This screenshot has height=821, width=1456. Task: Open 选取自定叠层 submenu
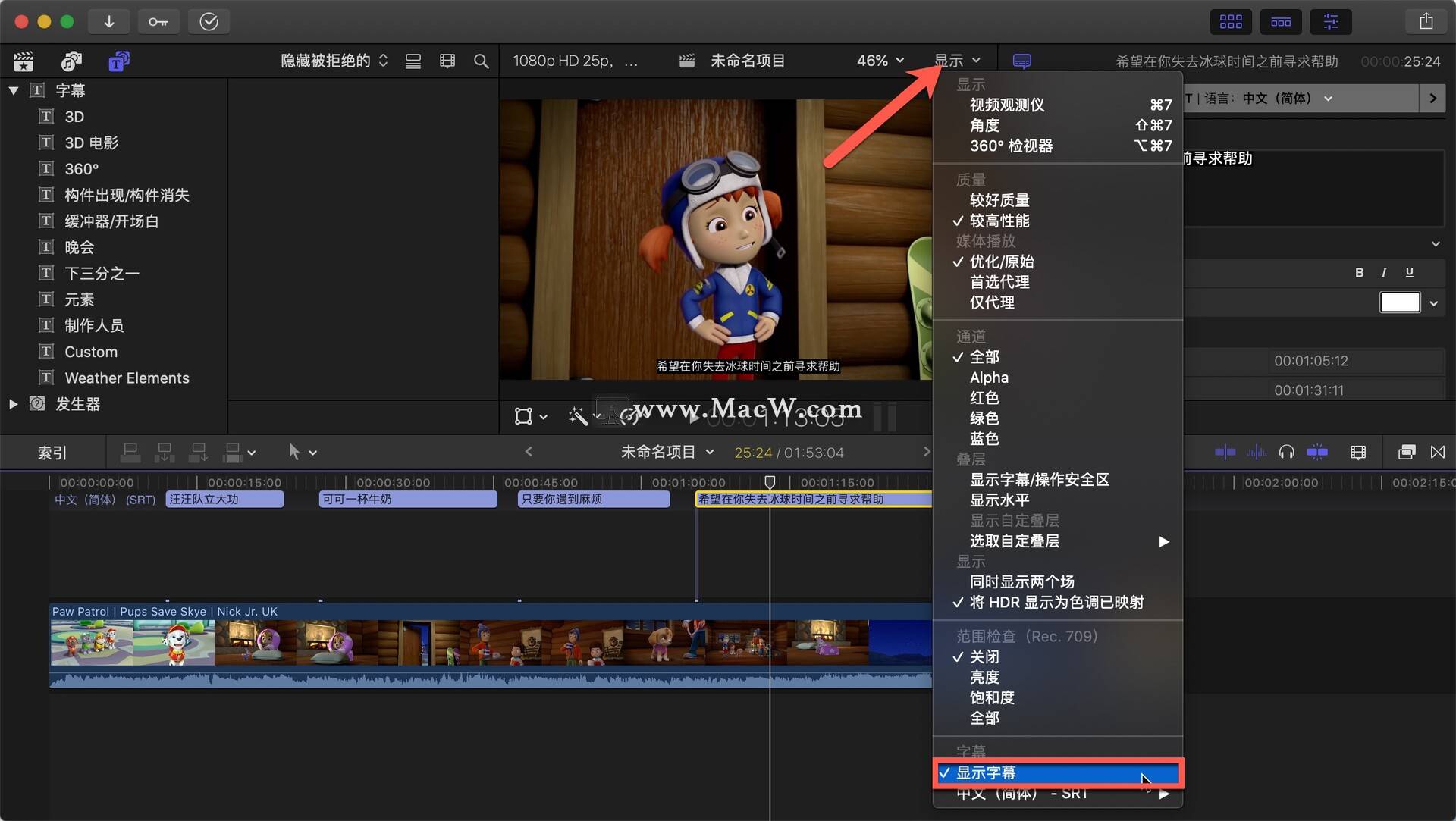pyautogui.click(x=1015, y=541)
